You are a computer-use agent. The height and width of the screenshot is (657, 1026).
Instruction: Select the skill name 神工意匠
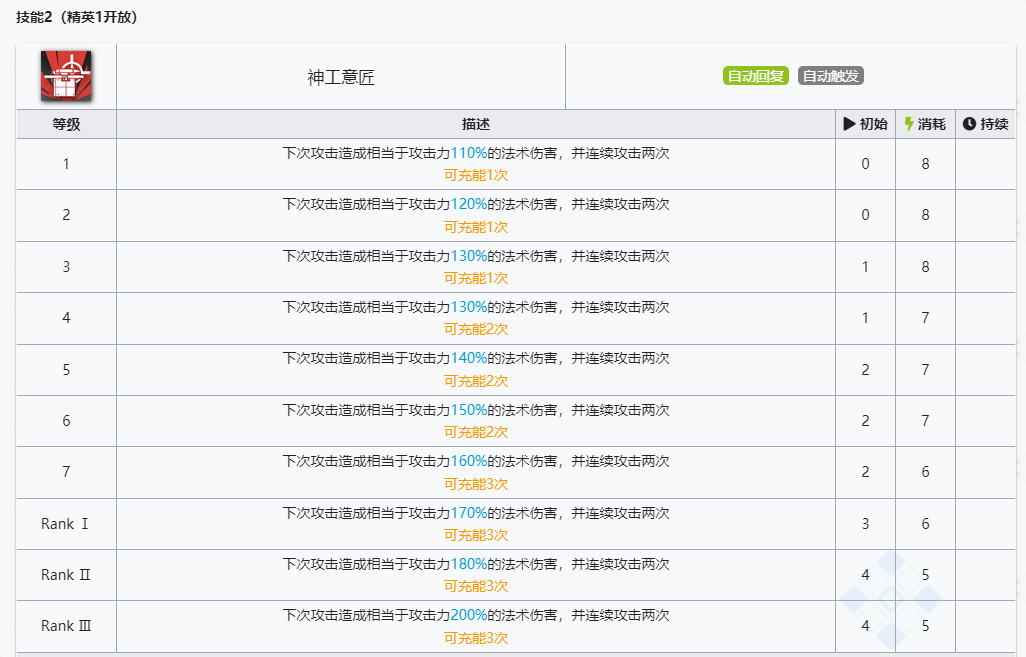[x=341, y=77]
